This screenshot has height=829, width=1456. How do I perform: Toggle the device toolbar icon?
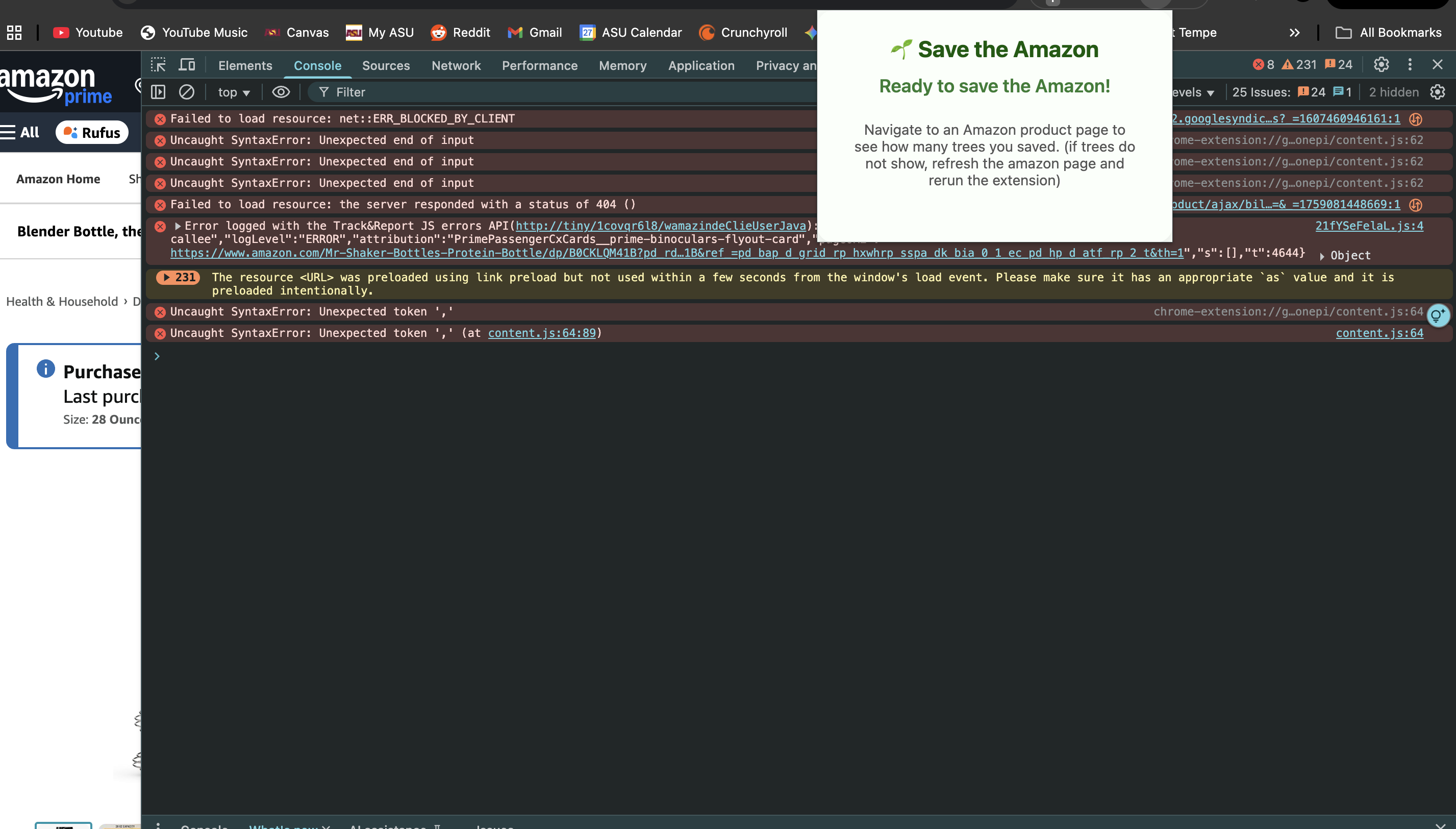coord(187,65)
